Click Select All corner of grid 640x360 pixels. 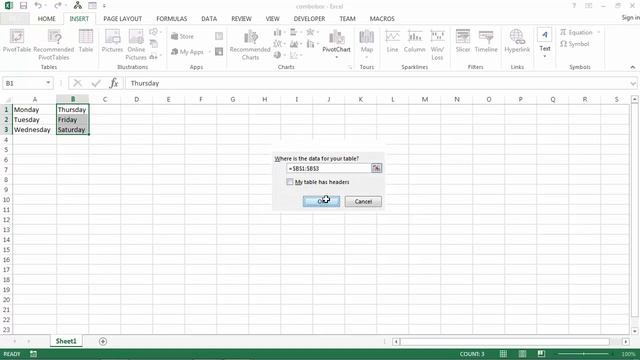6,99
